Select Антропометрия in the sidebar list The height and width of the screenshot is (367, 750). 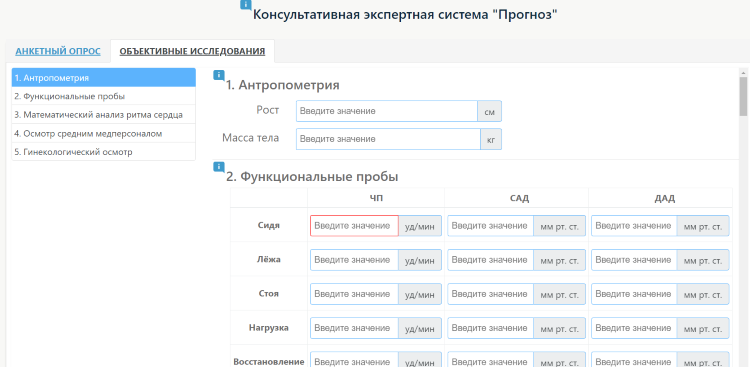pyautogui.click(x=104, y=78)
